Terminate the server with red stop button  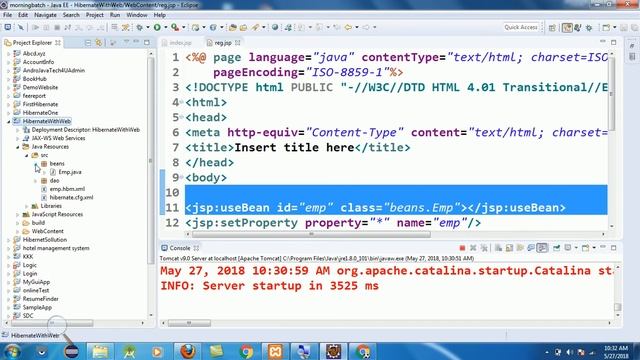pyautogui.click(x=462, y=248)
